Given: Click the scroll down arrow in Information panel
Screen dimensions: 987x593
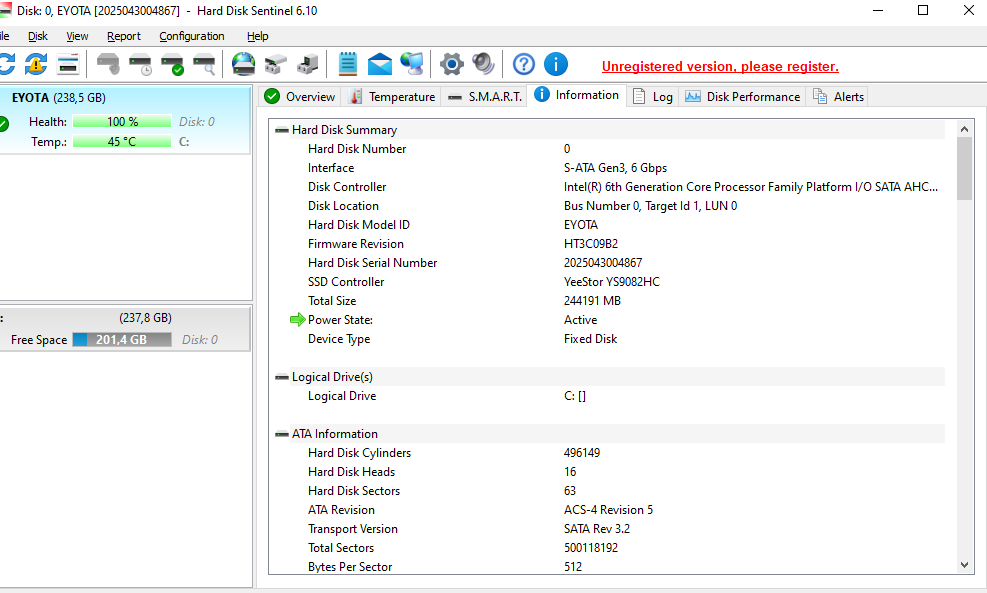Looking at the screenshot, I should pos(964,565).
